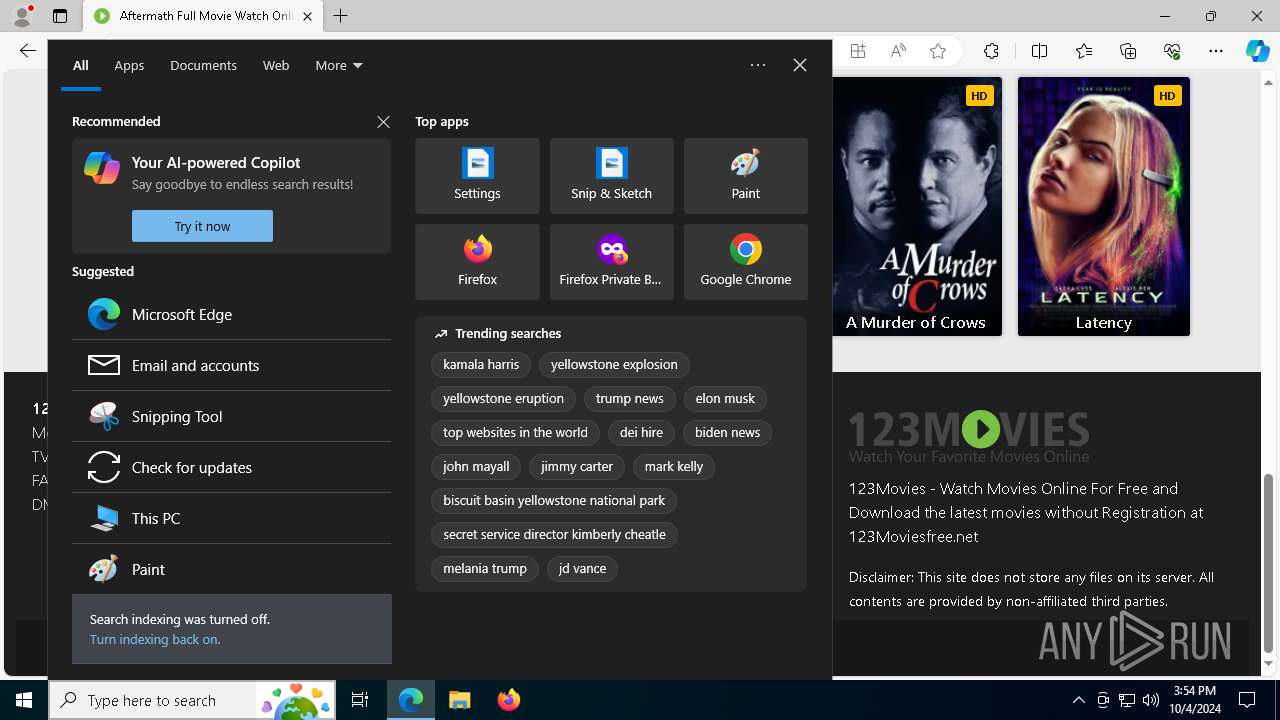This screenshot has height=720, width=1280.
Task: Open Firefox from the taskbar
Action: [509, 700]
